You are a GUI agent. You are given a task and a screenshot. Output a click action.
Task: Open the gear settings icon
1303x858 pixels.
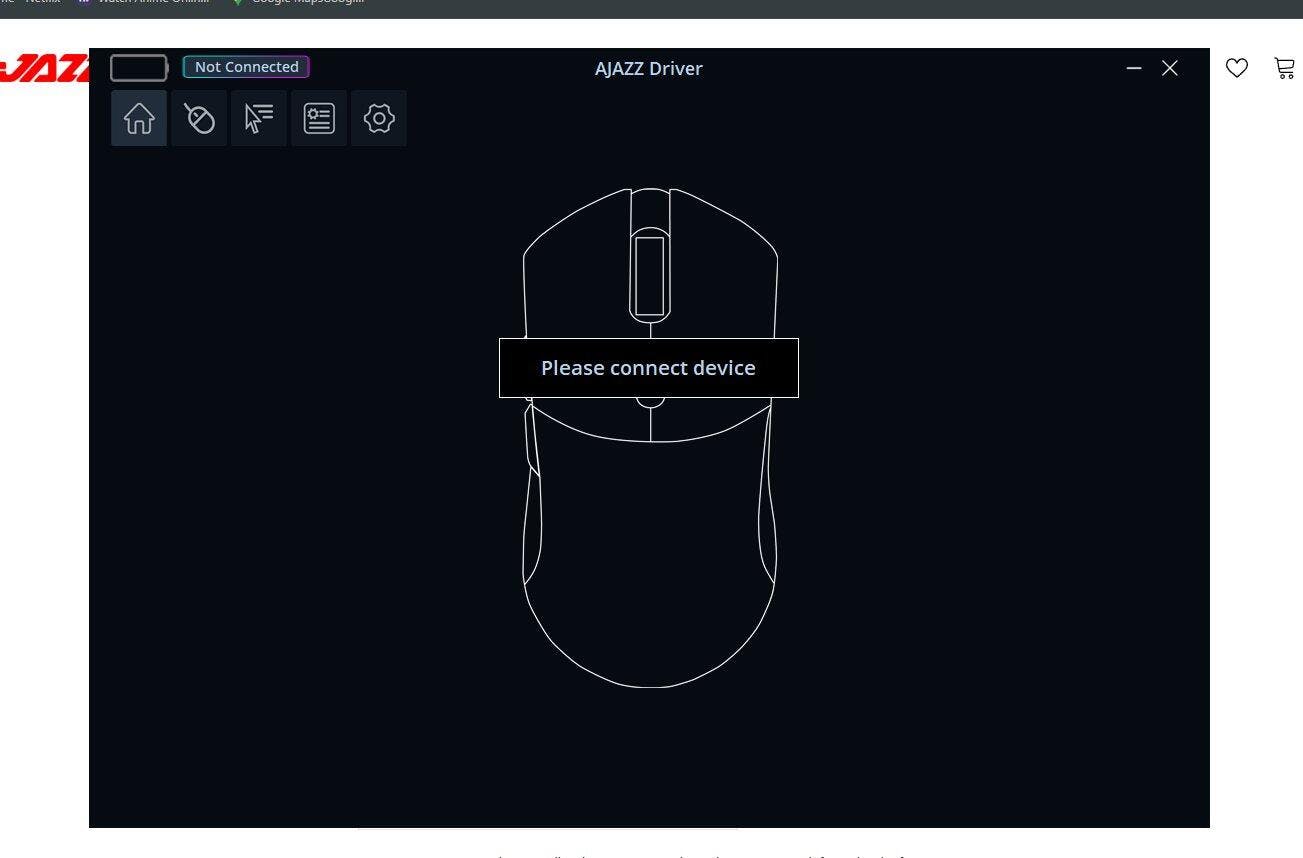pos(379,119)
